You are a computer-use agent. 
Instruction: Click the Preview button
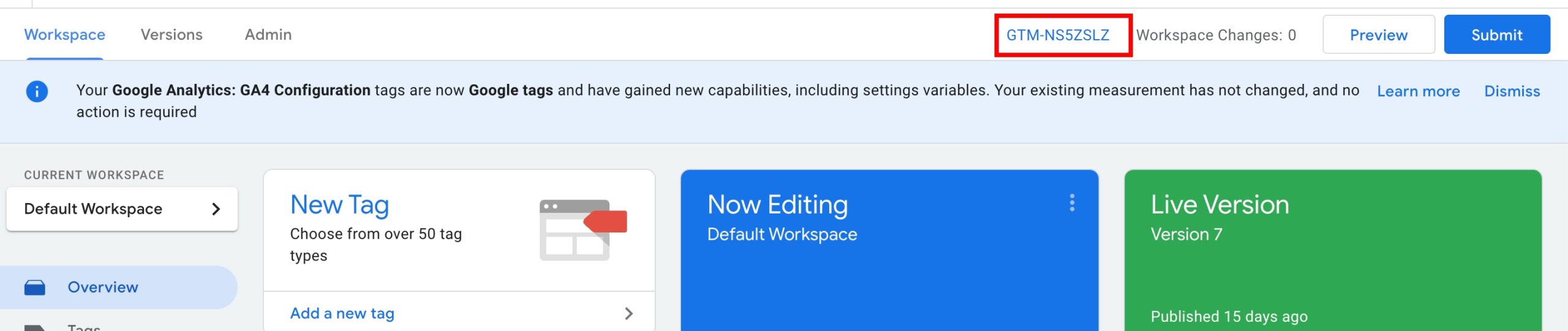(1378, 35)
